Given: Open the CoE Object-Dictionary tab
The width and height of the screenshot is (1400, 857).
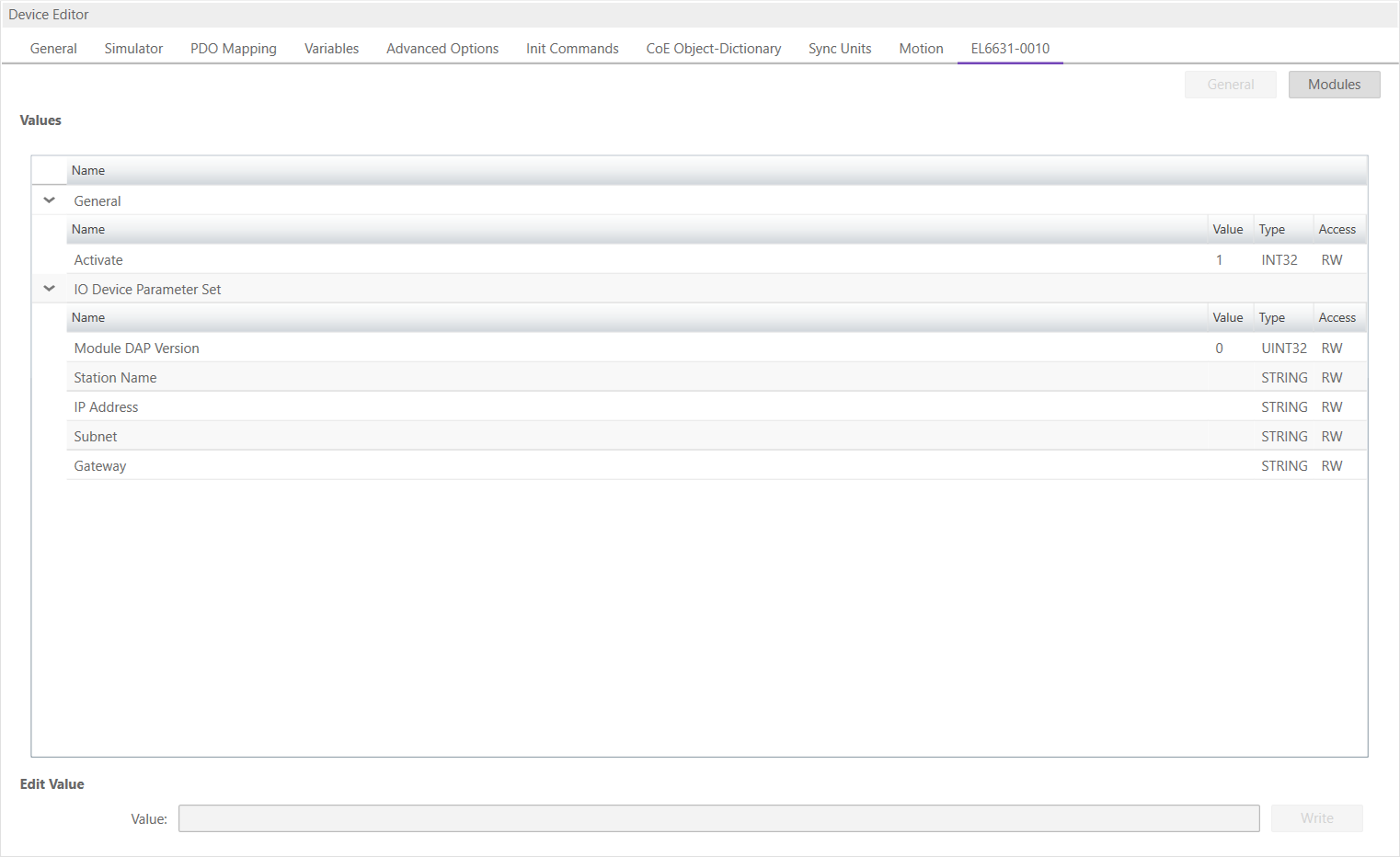Looking at the screenshot, I should [x=713, y=49].
